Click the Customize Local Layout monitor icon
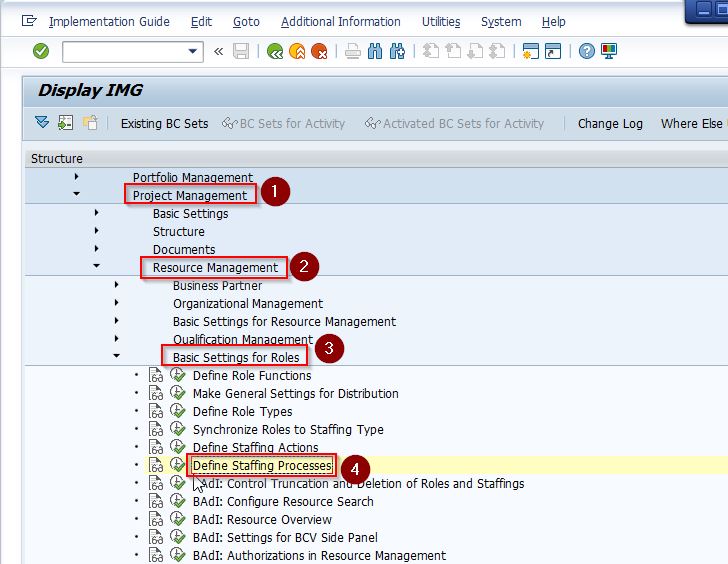 click(x=609, y=51)
